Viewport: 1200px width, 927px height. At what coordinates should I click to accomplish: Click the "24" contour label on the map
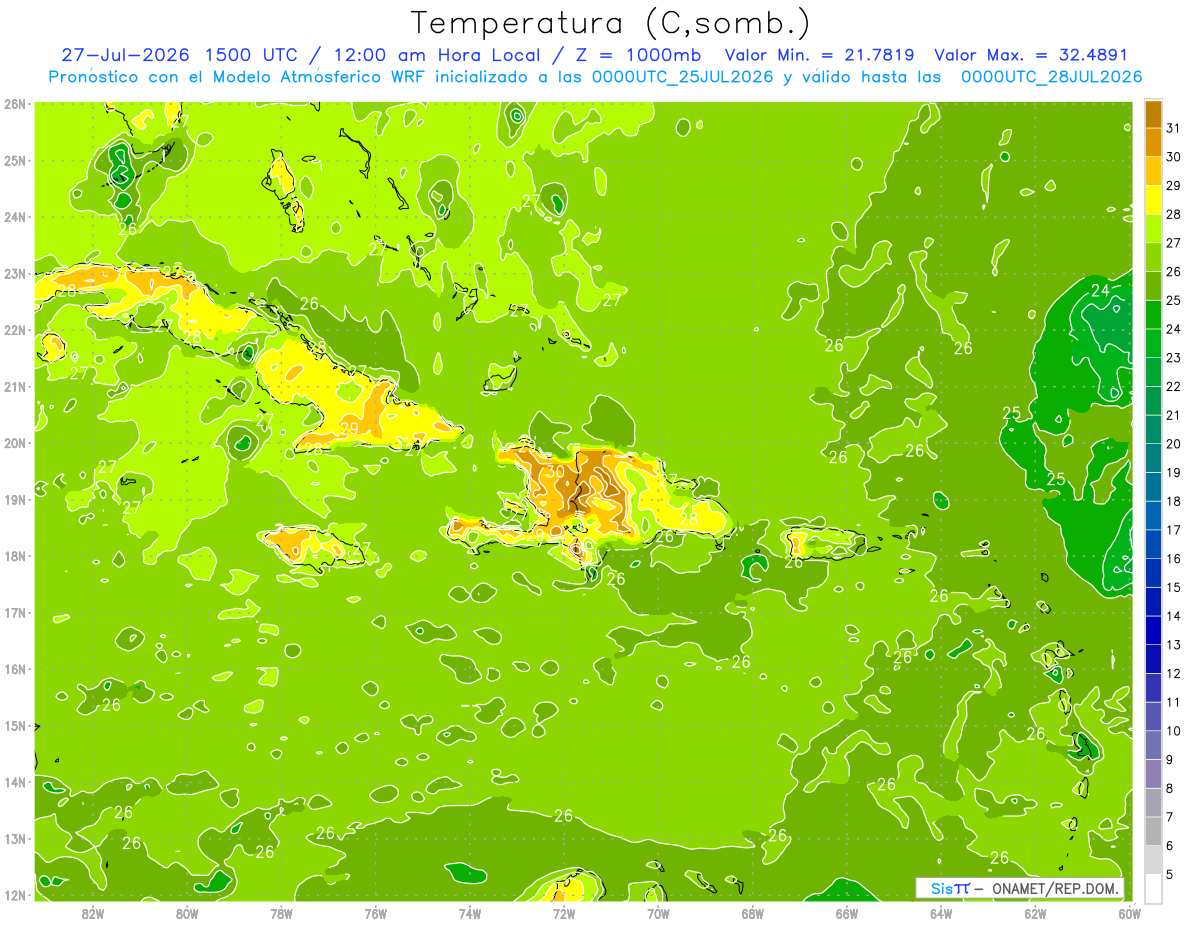(1100, 291)
